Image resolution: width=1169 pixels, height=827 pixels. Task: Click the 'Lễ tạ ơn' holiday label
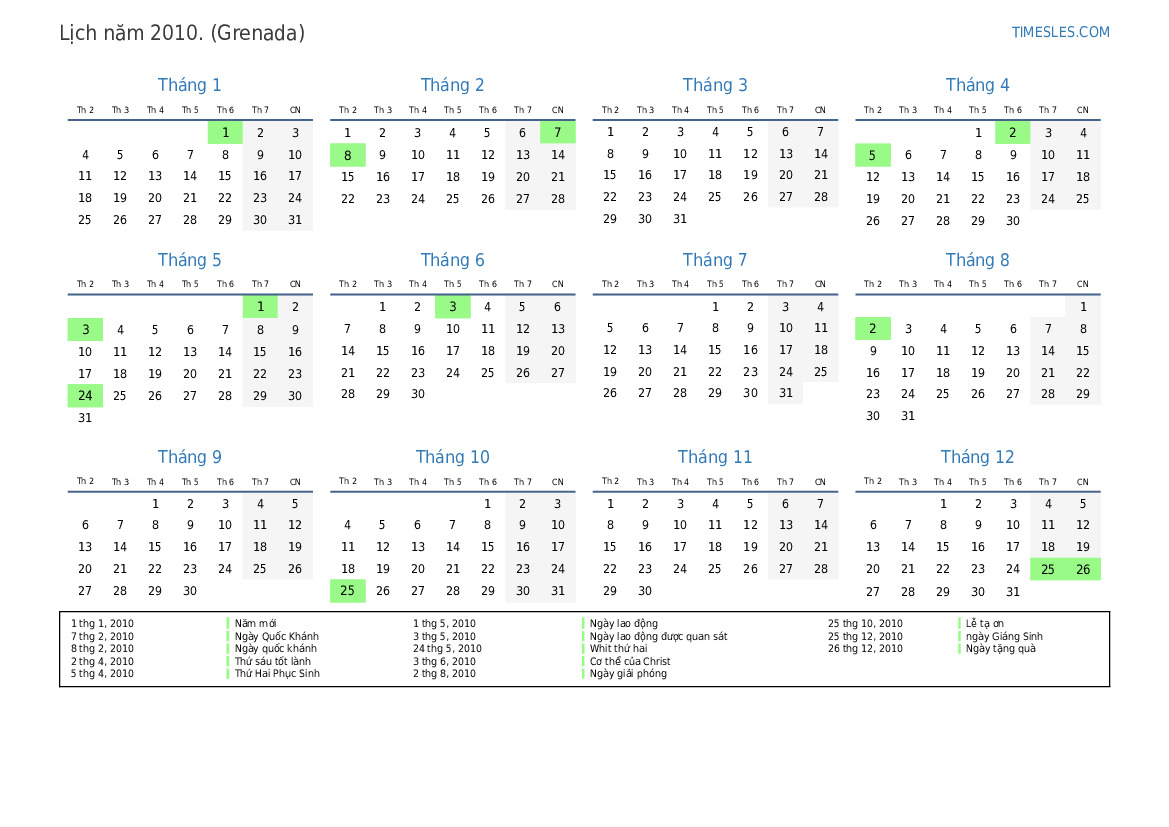[985, 623]
